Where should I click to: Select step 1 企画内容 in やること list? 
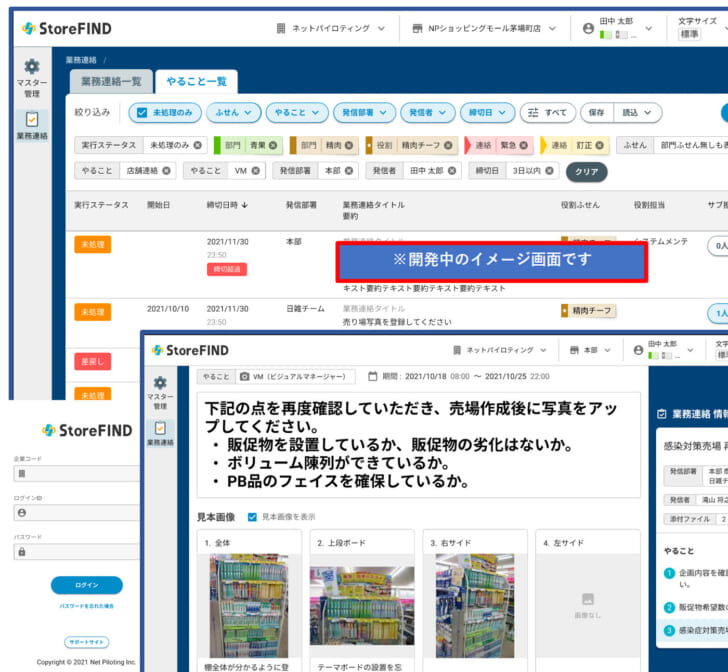click(x=696, y=578)
